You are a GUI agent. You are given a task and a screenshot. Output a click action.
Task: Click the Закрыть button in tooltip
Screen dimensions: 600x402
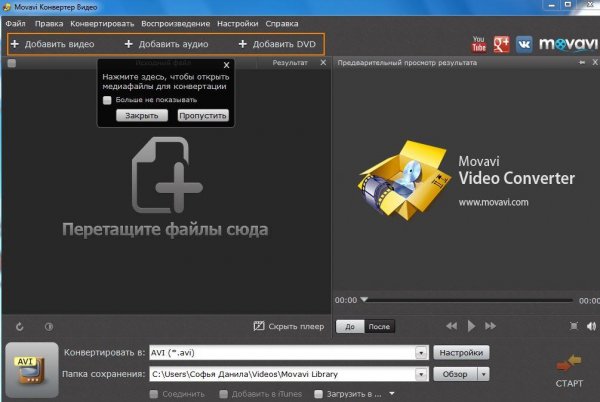tap(142, 116)
